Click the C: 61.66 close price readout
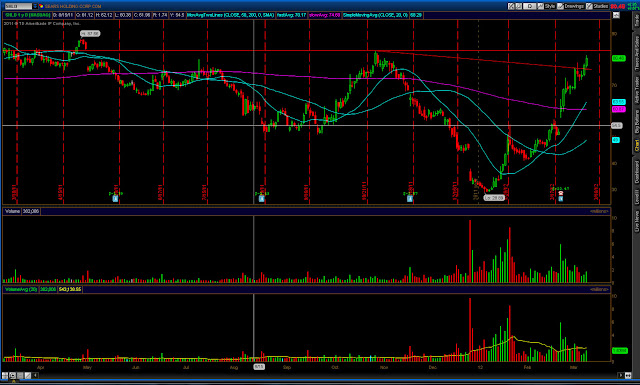Image resolution: width=640 pixels, height=385 pixels. pos(142,15)
